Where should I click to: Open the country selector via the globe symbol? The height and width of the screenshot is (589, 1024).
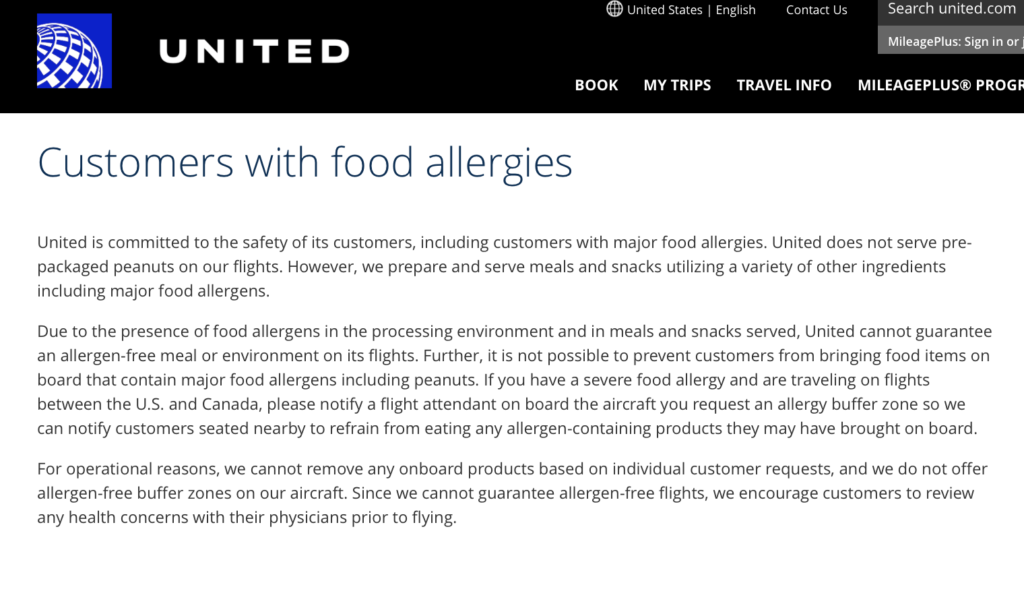(613, 9)
